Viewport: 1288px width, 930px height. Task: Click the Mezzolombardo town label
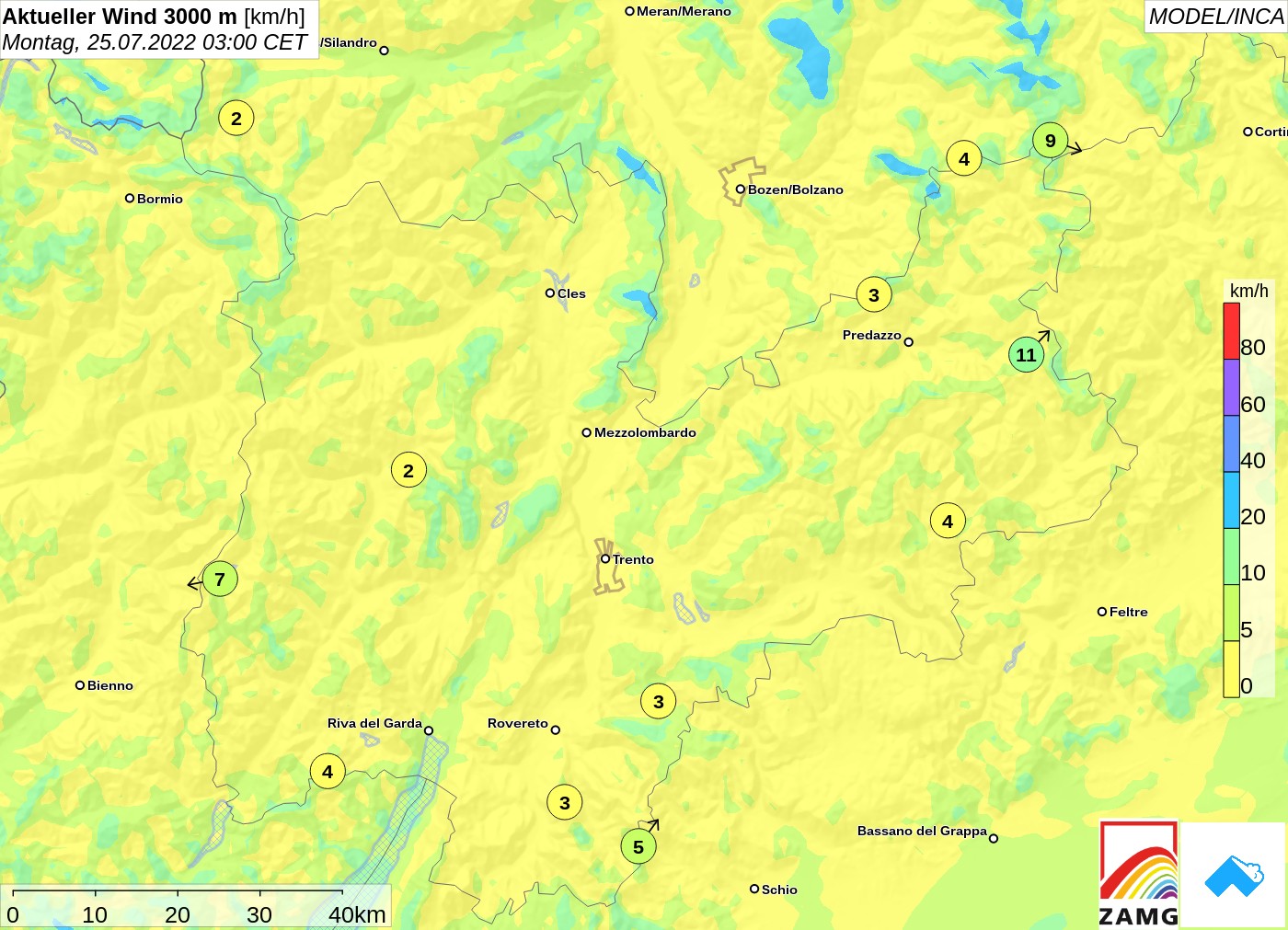coord(645,432)
